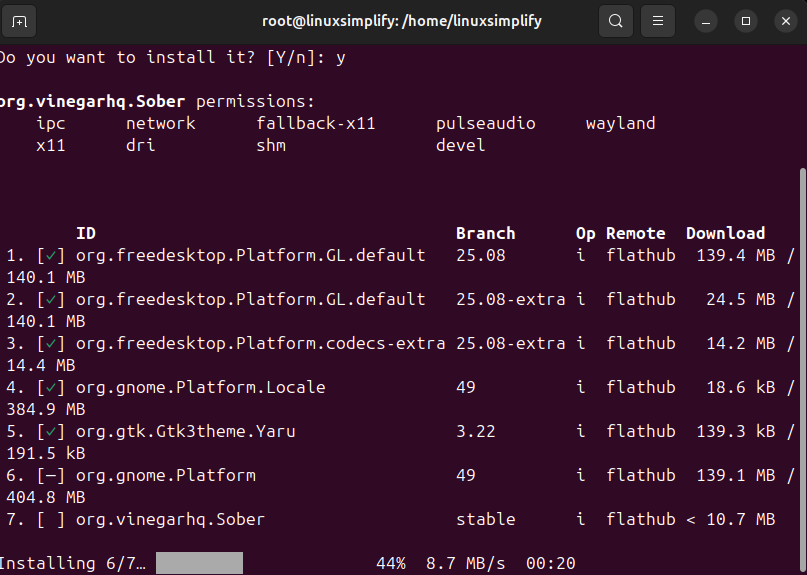807x575 pixels.
Task: Click the Download column header
Action: click(725, 234)
